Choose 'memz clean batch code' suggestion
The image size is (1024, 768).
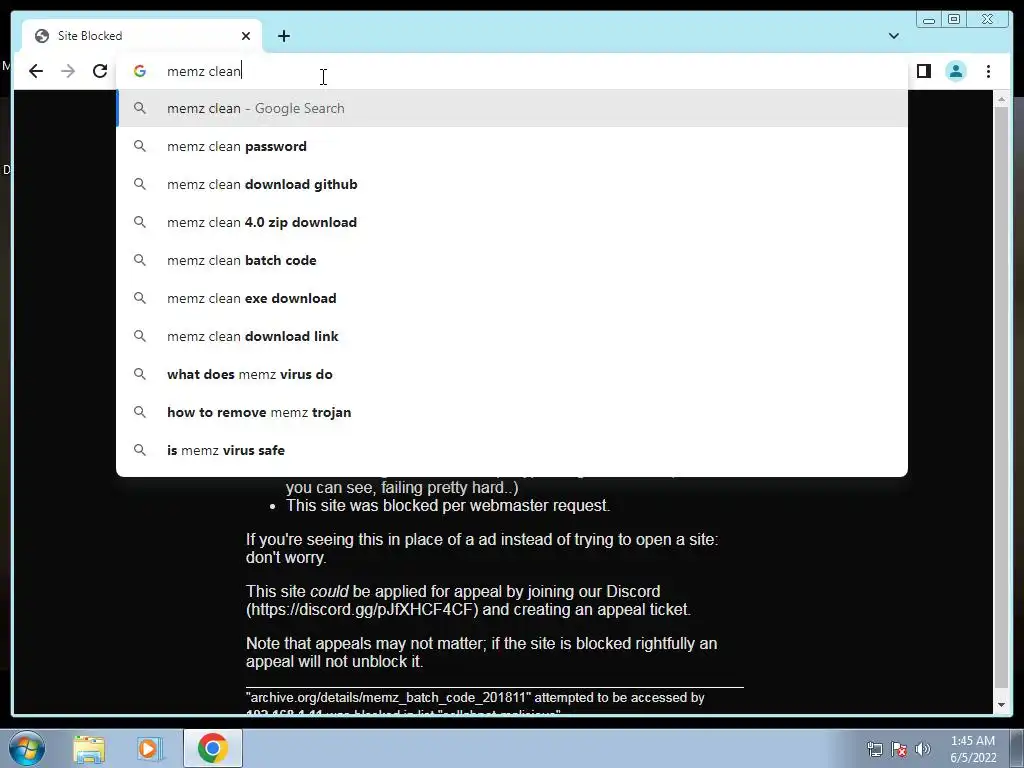click(512, 260)
